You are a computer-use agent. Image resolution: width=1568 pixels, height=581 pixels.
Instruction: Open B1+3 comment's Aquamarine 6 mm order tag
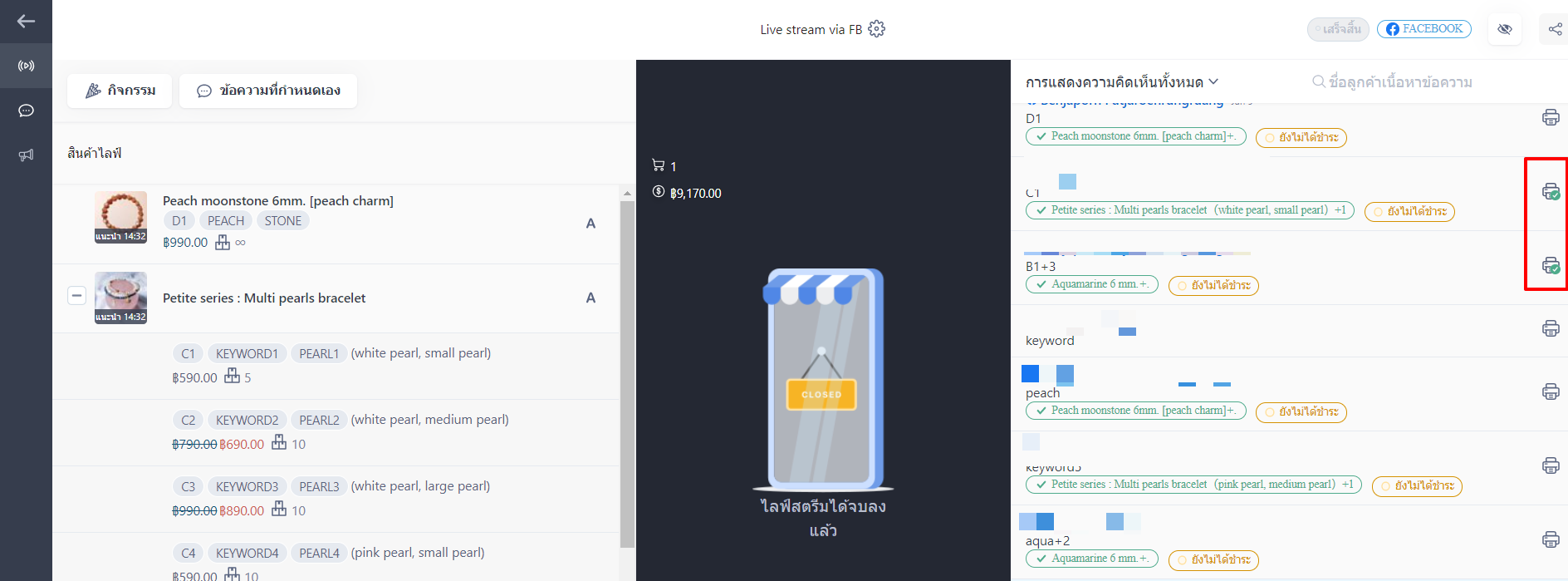(1091, 284)
